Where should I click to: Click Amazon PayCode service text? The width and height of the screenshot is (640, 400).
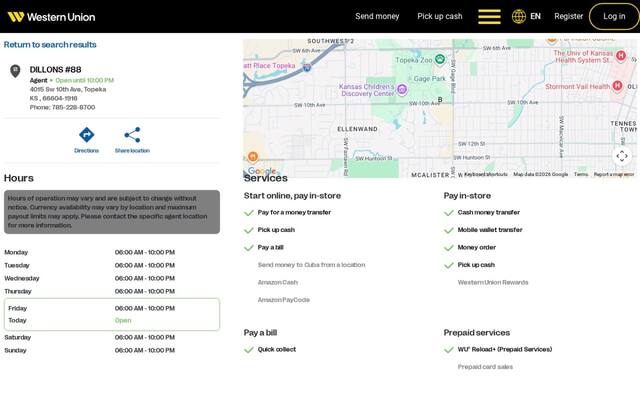[284, 300]
